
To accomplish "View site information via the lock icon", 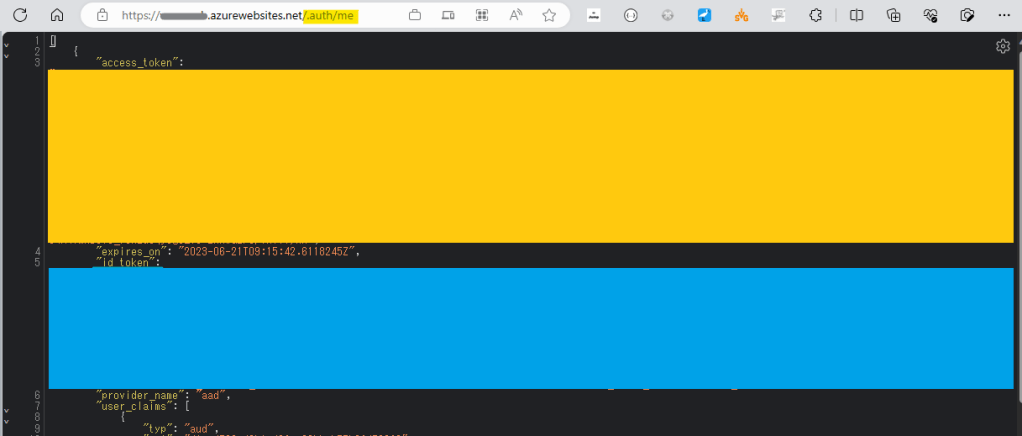I will click(x=102, y=16).
